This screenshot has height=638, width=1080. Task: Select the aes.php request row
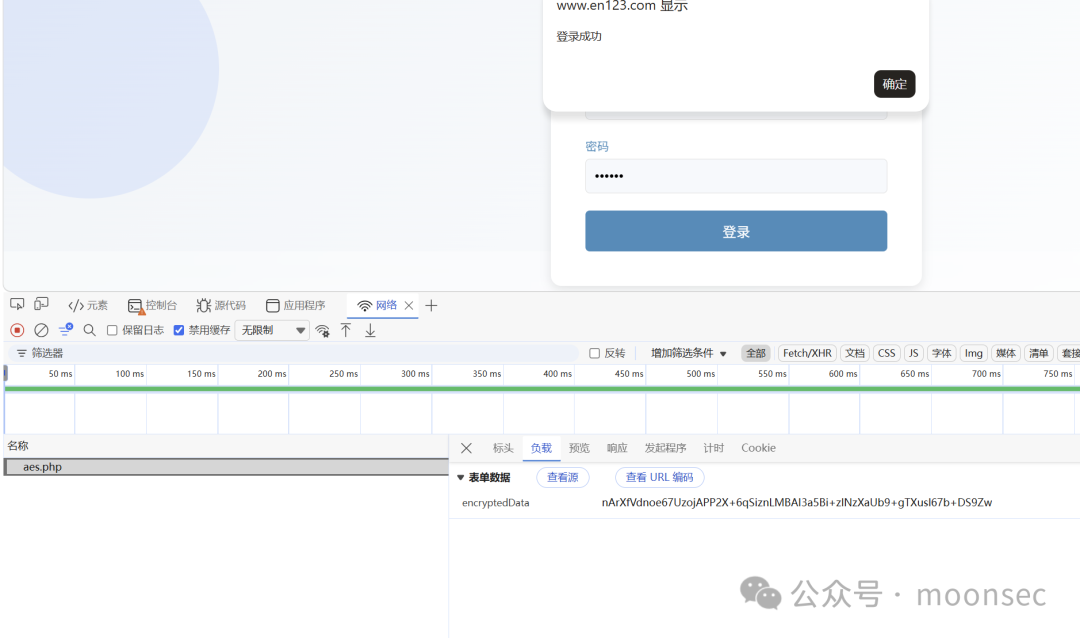pos(226,467)
